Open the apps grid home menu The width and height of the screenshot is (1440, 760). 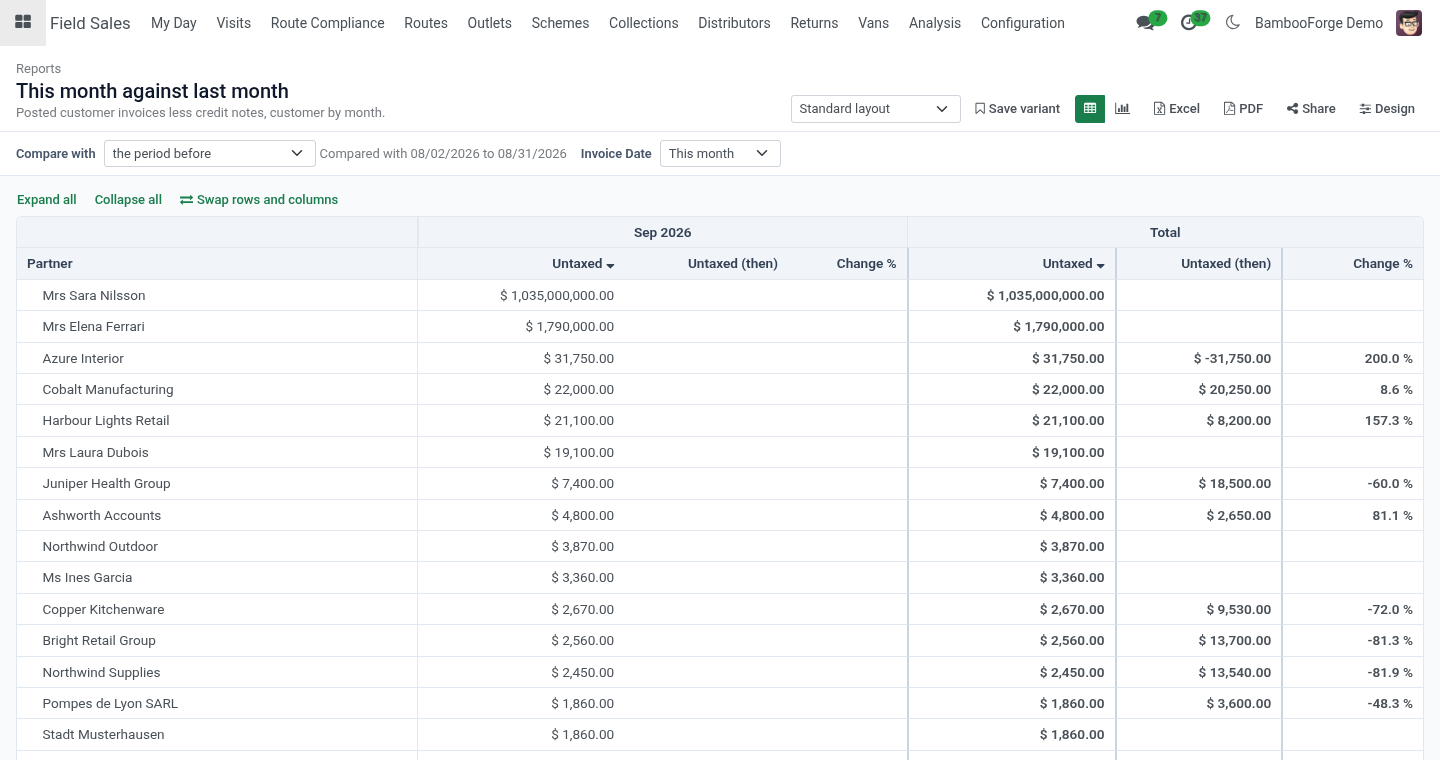pyautogui.click(x=23, y=22)
